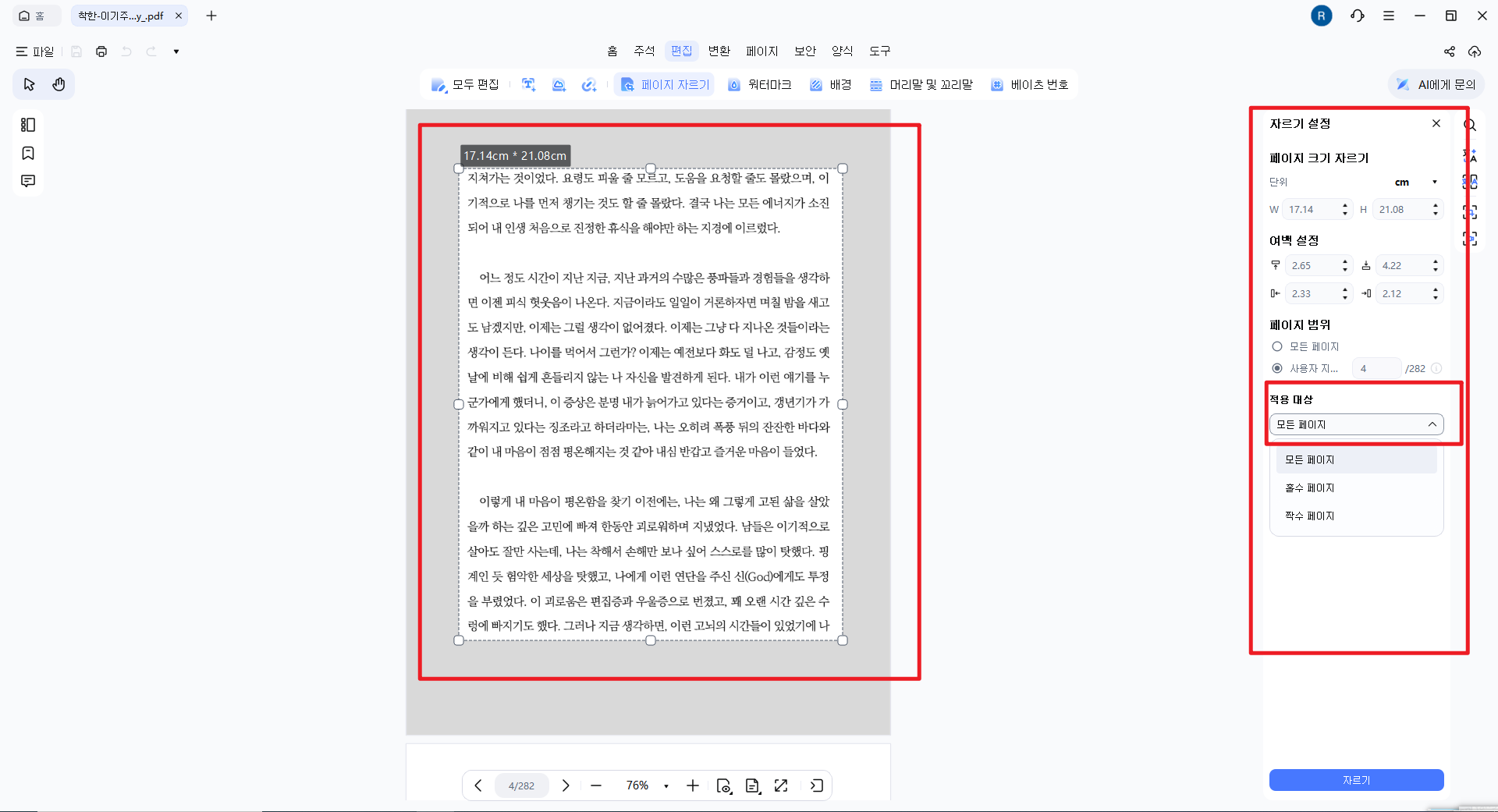
Task: Open the zoom percentage dropdown
Action: pyautogui.click(x=666, y=785)
